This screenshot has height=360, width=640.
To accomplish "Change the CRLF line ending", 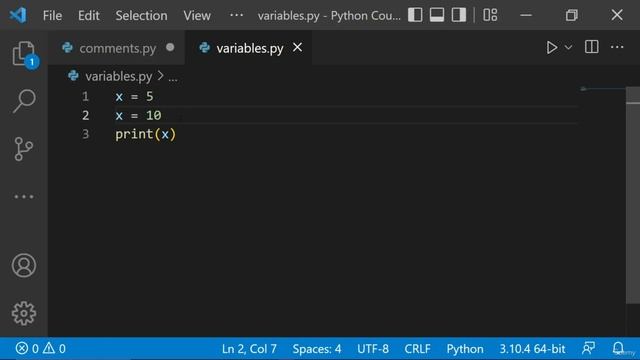I will 417,349.
